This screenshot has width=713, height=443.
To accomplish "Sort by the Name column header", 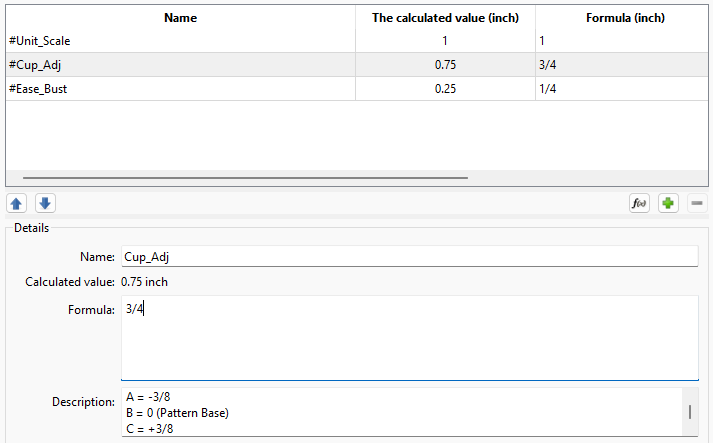I will (x=180, y=18).
